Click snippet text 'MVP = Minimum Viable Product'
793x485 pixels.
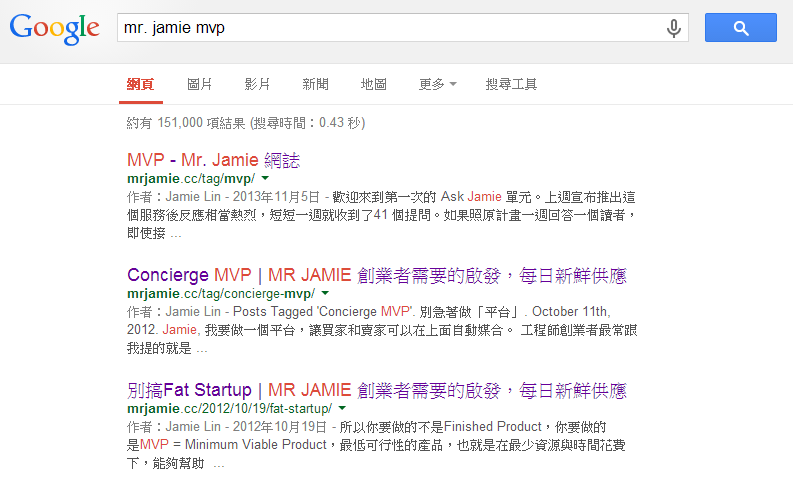coord(234,445)
